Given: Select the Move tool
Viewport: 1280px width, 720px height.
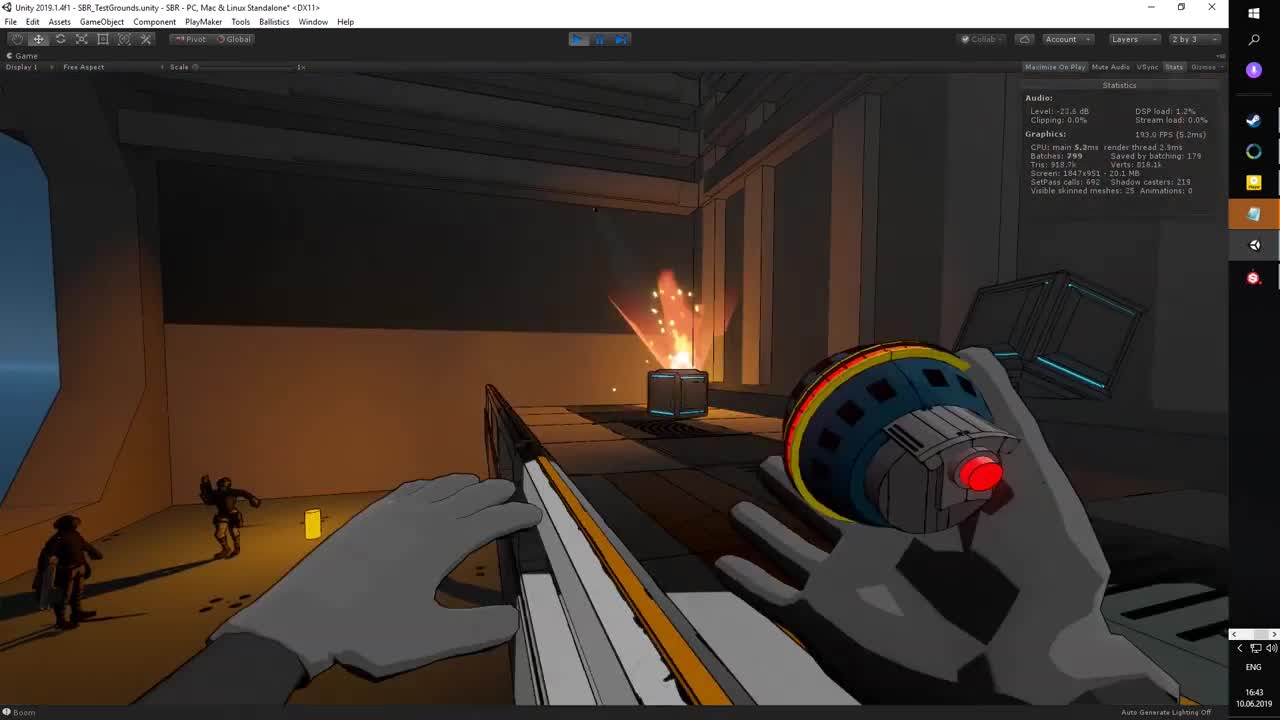Looking at the screenshot, I should point(38,39).
